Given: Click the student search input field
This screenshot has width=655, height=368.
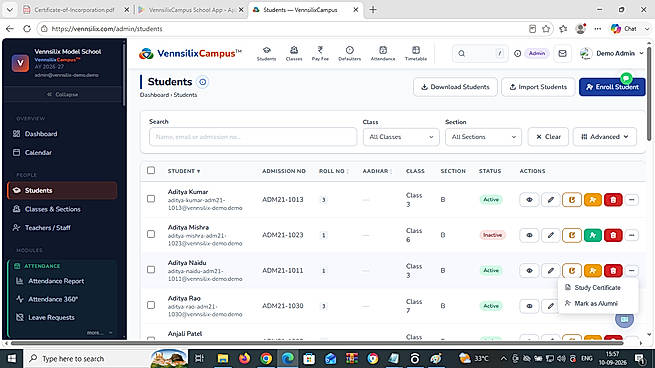Looking at the screenshot, I should [x=253, y=137].
